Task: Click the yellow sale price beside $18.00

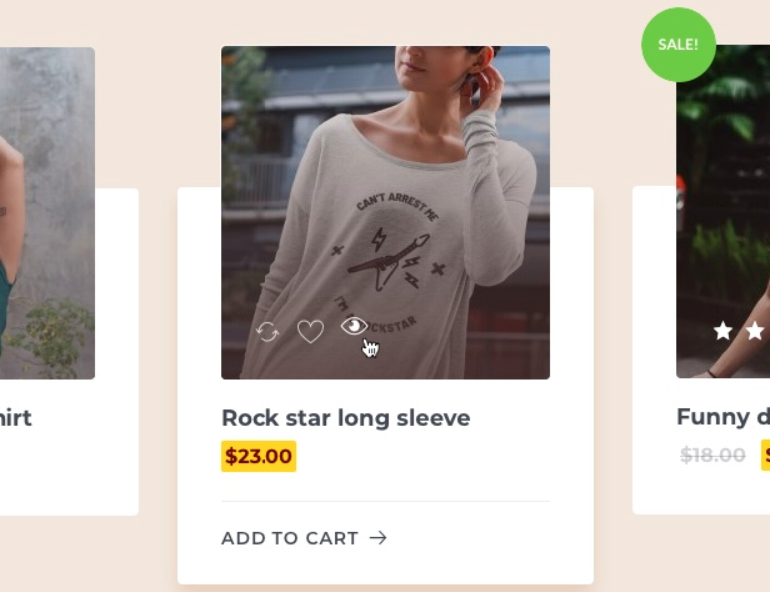Action: [x=766, y=456]
